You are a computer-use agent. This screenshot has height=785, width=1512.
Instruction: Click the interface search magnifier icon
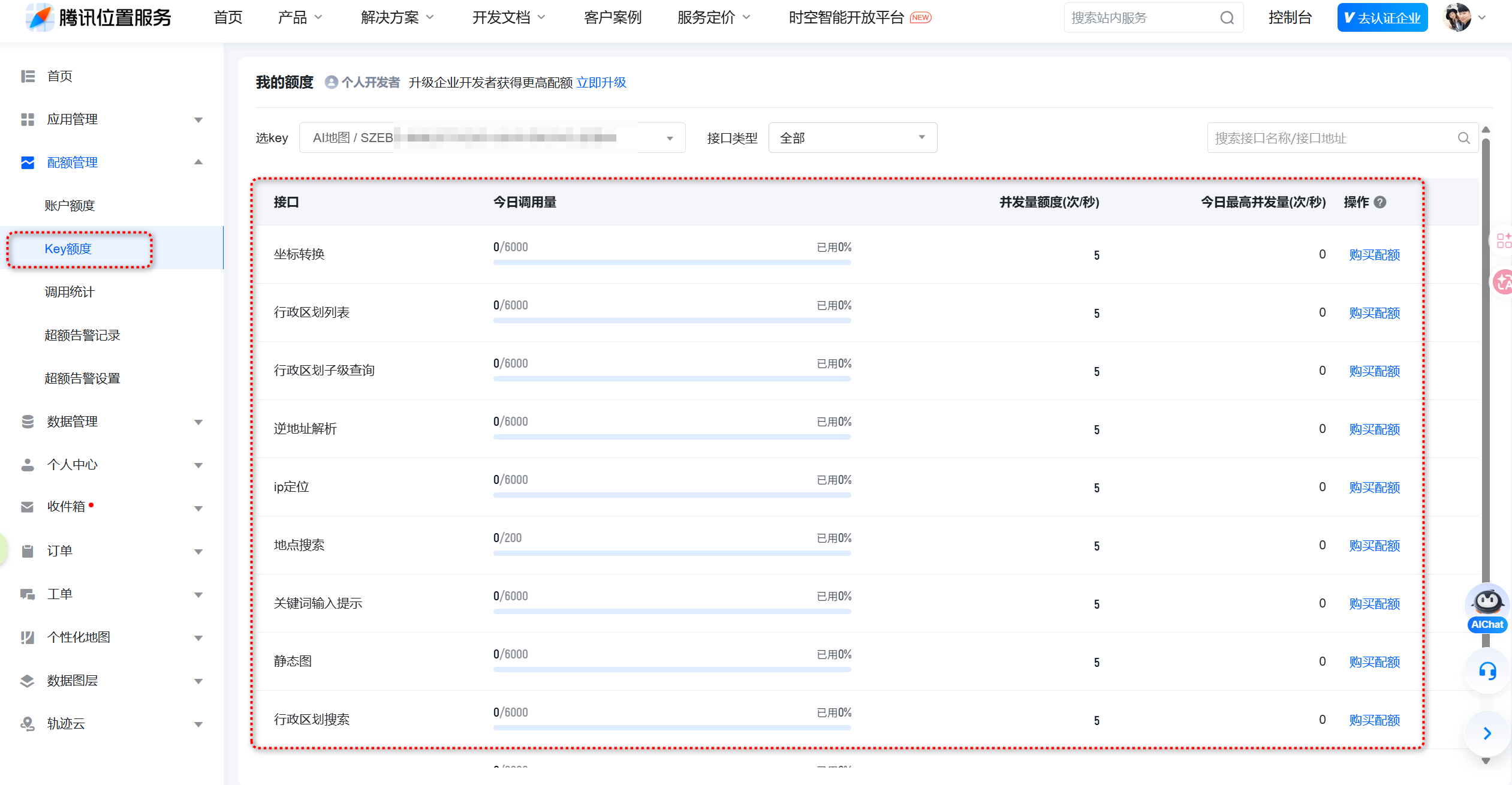coord(1464,138)
